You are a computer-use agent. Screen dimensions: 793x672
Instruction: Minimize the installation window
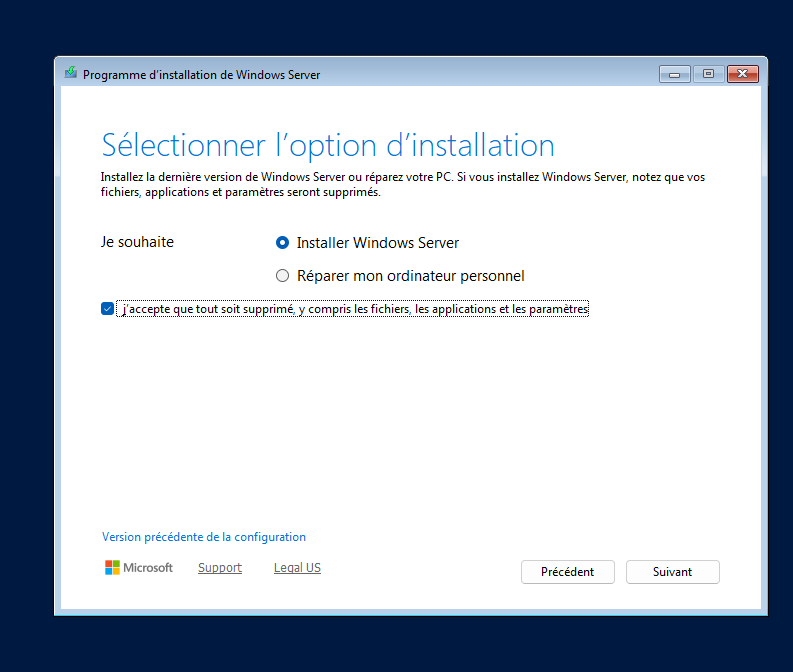coord(675,74)
